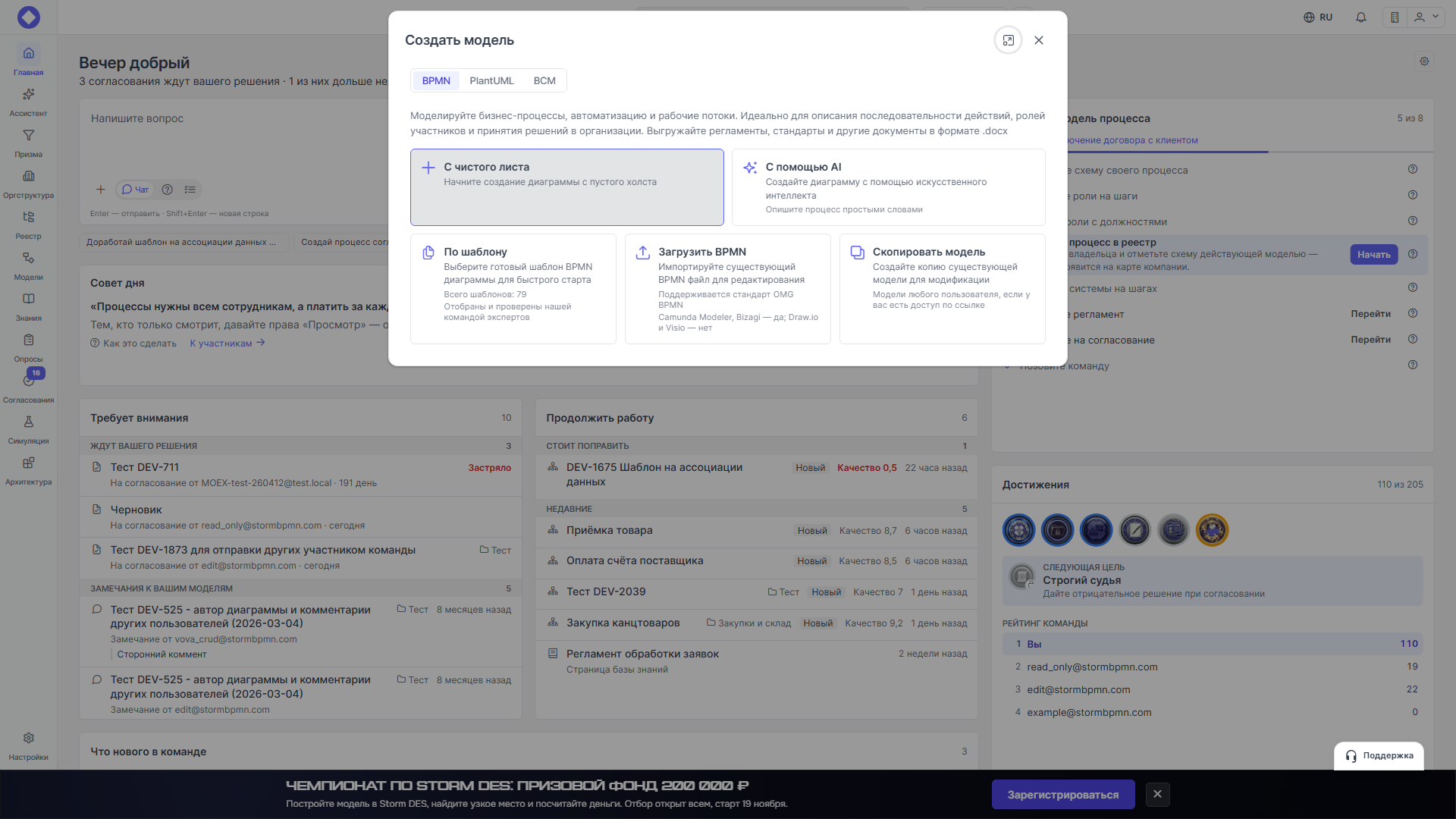Select the Загрузить BPMN card
The height and width of the screenshot is (819, 1456).
click(x=728, y=289)
